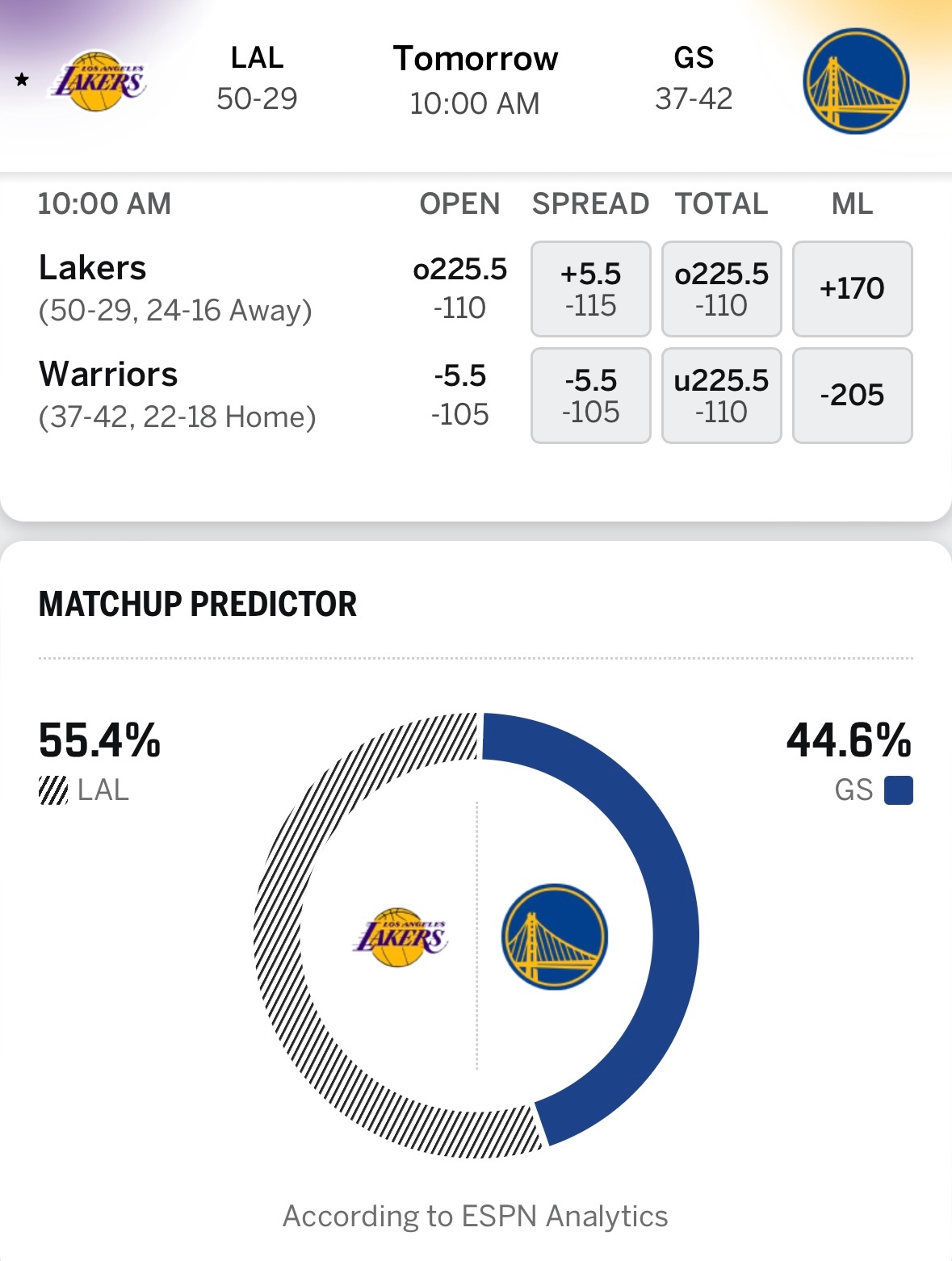Select Warriors -5.5 spread bet

(x=591, y=396)
